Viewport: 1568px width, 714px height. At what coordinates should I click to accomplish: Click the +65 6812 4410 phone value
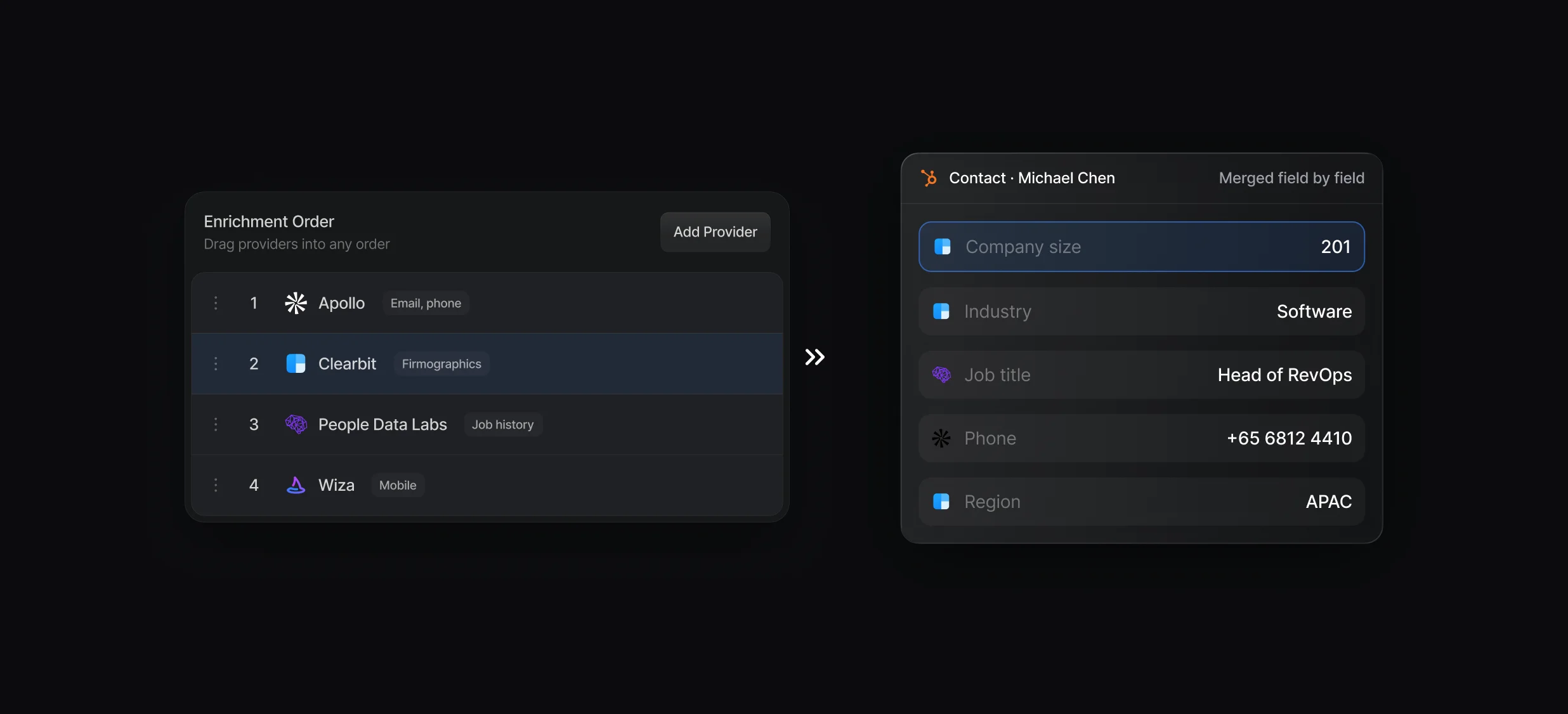pyautogui.click(x=1289, y=438)
